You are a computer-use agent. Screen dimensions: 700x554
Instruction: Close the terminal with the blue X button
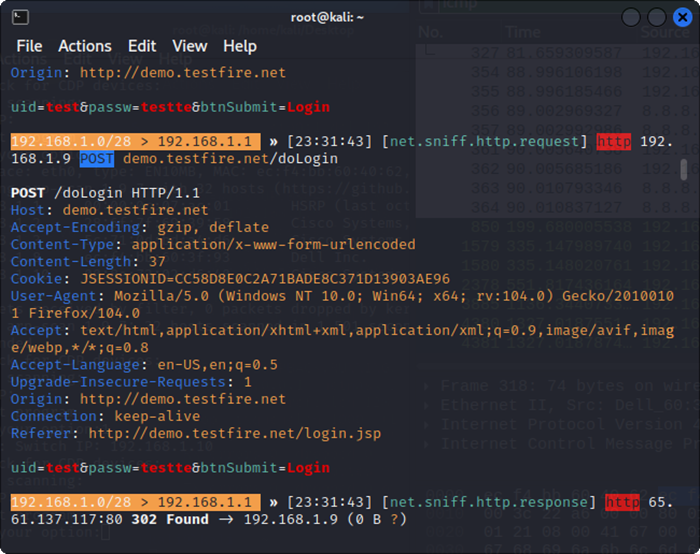pos(682,17)
